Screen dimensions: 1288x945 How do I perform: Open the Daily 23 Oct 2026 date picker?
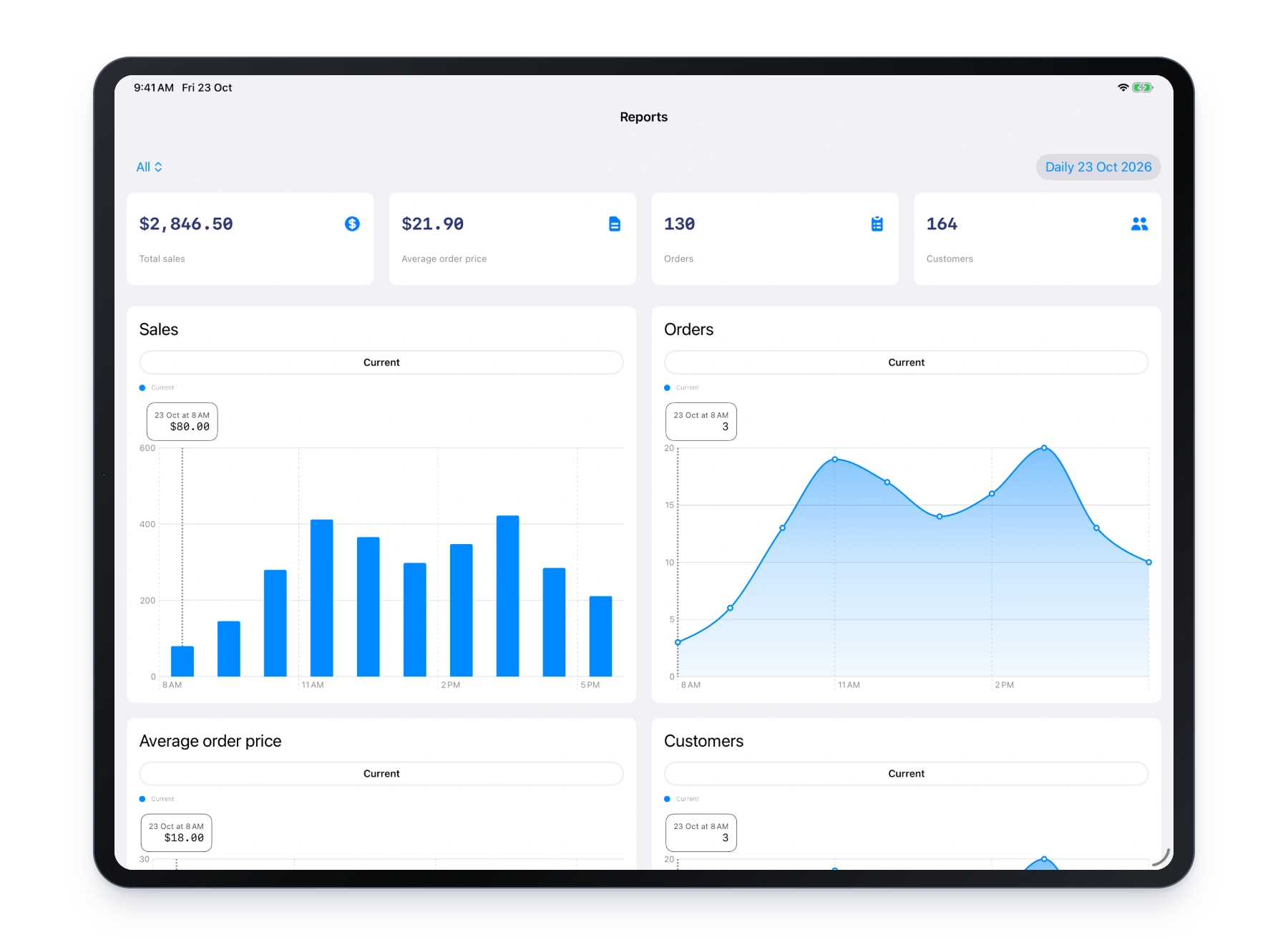(1098, 167)
